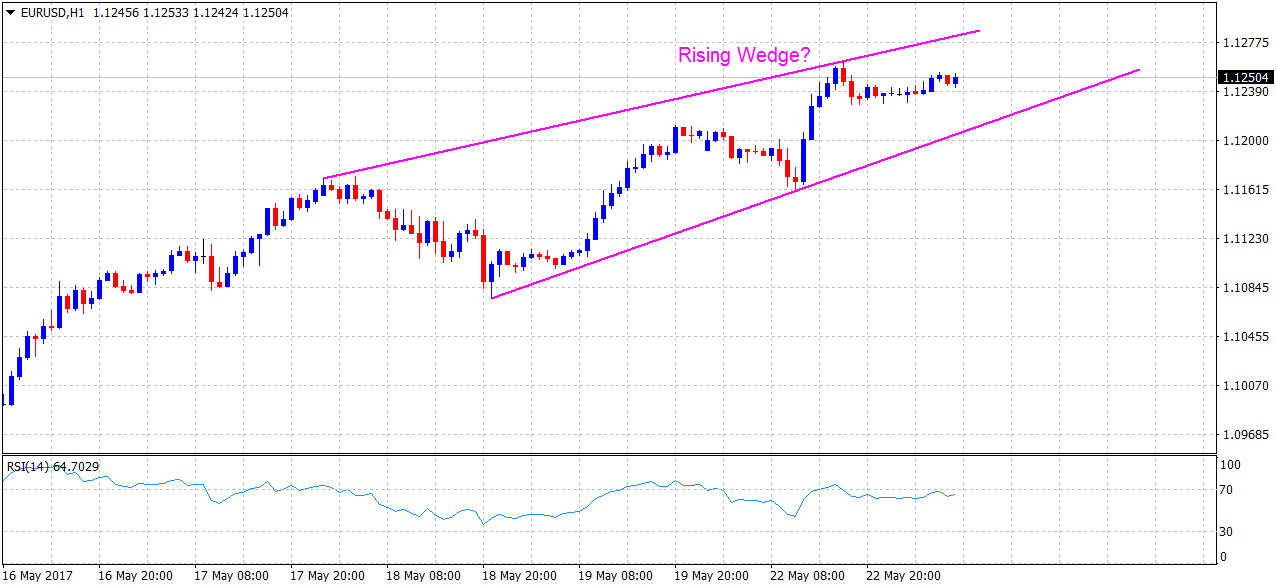Click price scale value 1.09685
The height and width of the screenshot is (588, 1276).
(x=1244, y=435)
